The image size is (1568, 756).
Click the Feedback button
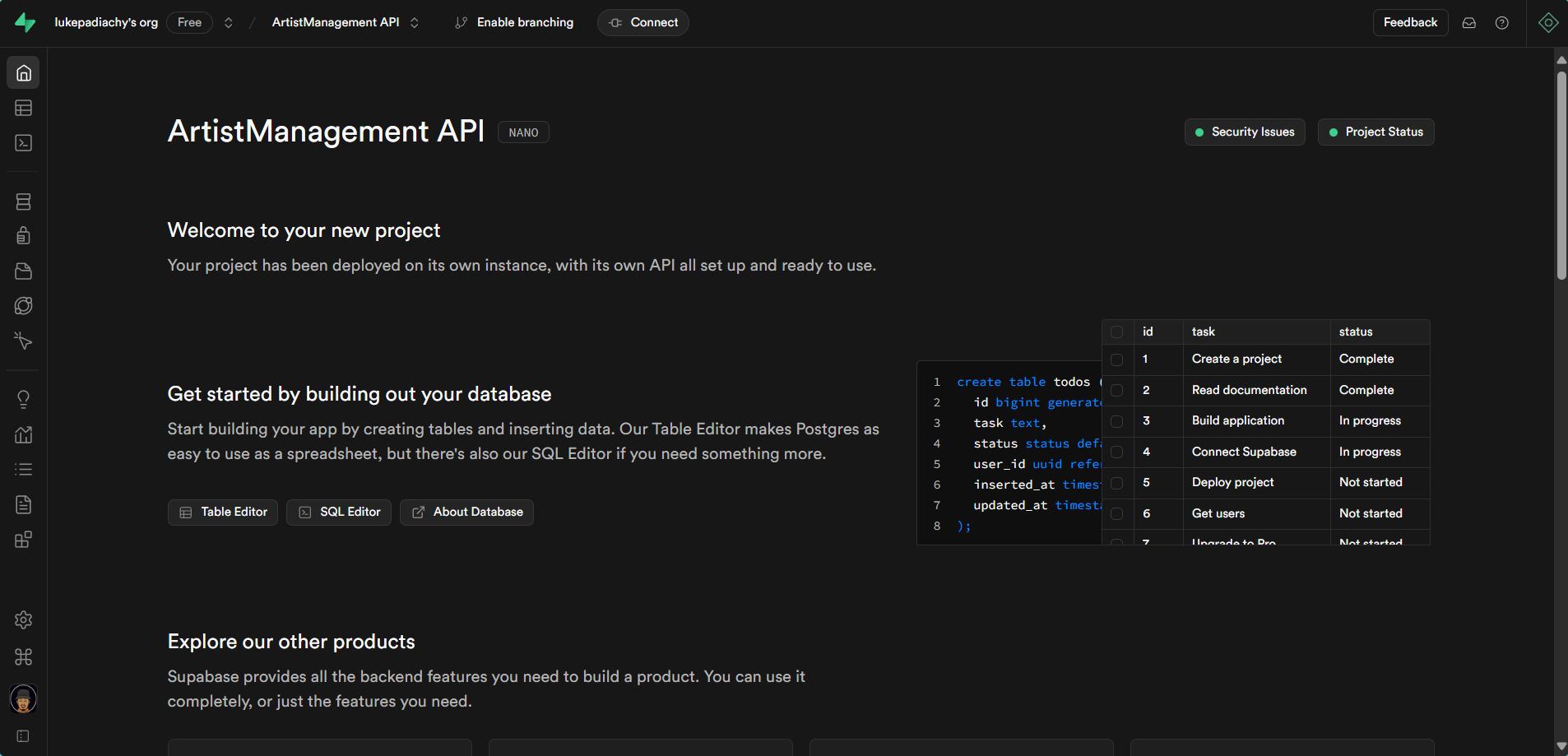1410,23
